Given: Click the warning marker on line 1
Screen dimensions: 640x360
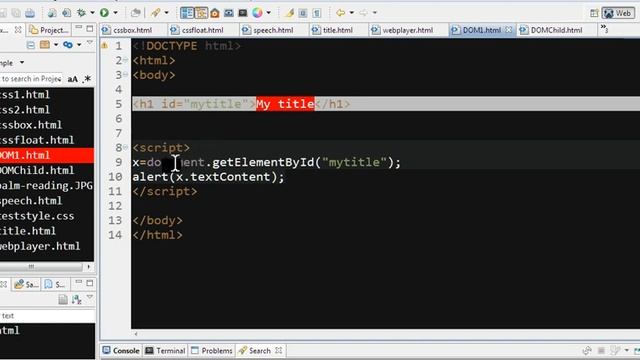Looking at the screenshot, I should pos(104,45).
